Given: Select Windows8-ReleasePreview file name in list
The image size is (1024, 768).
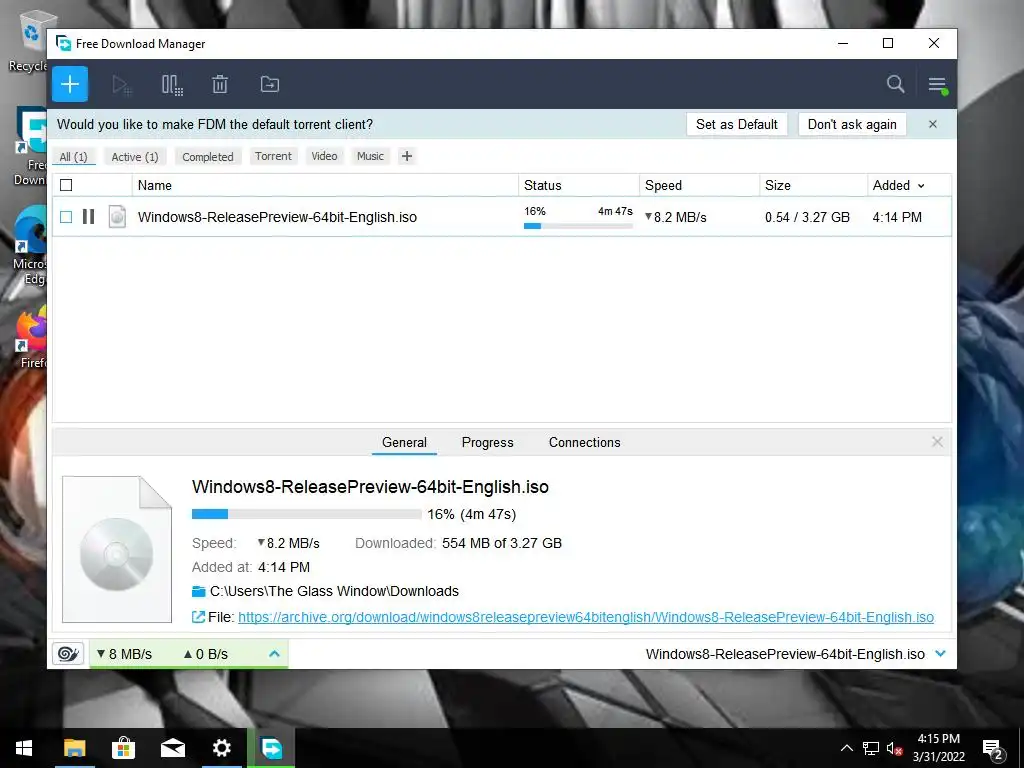Looking at the screenshot, I should click(277, 217).
